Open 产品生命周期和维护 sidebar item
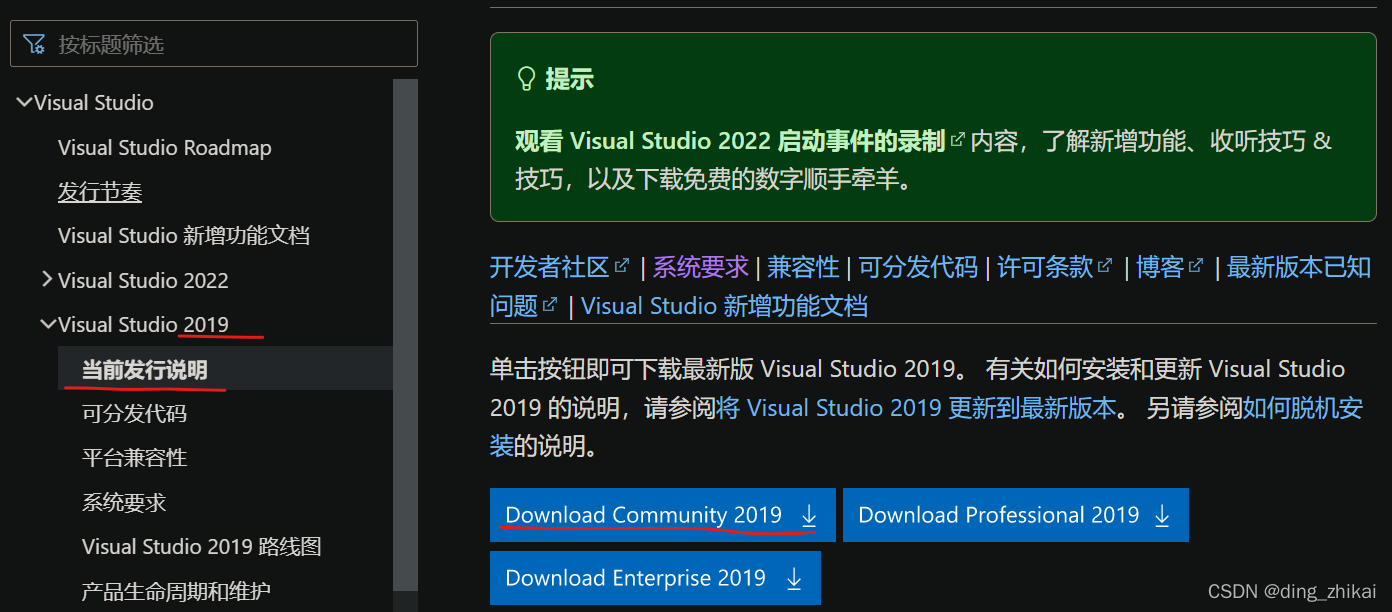 click(176, 591)
